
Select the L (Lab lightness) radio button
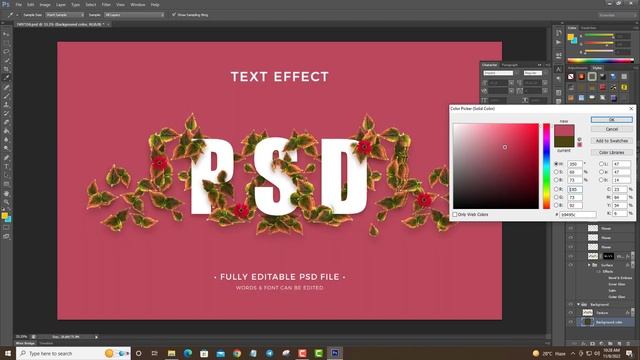coord(601,164)
